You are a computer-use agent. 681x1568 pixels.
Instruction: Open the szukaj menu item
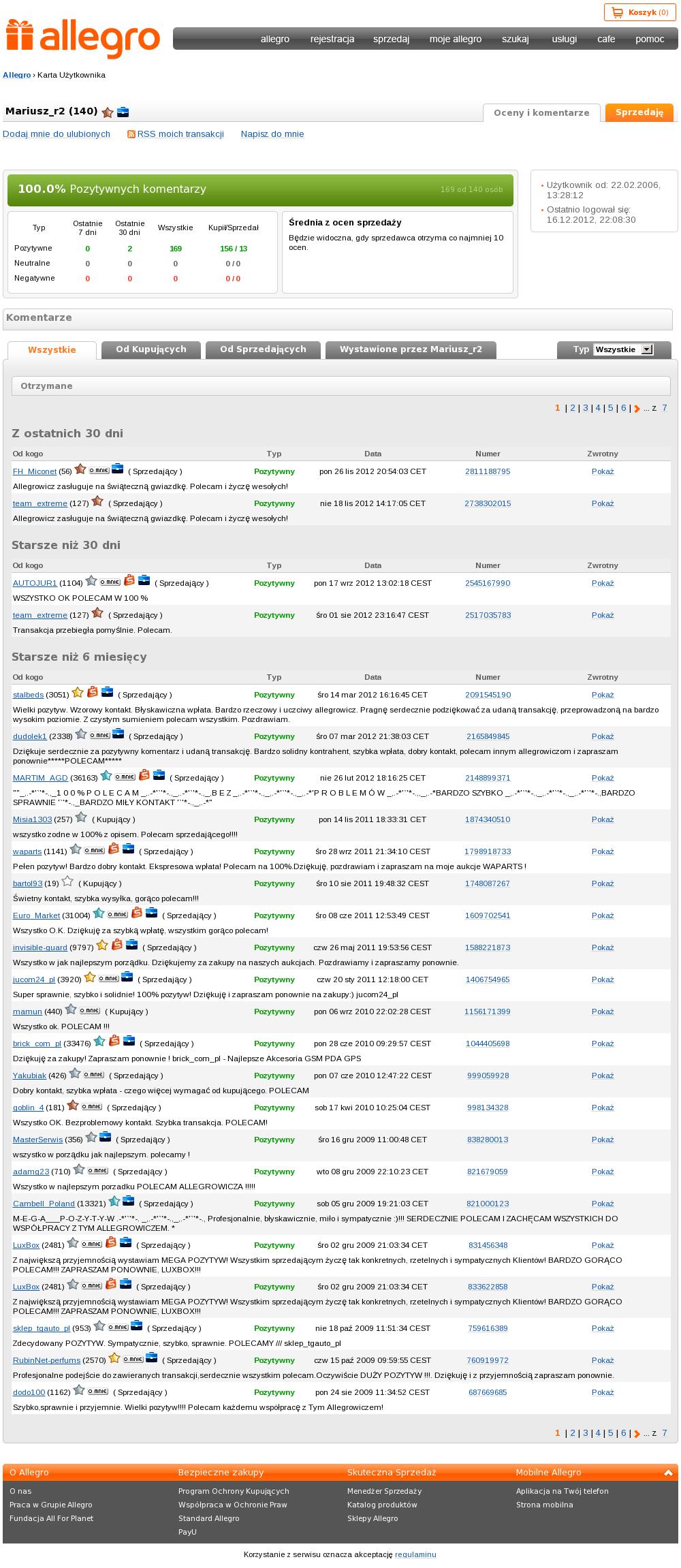point(516,39)
